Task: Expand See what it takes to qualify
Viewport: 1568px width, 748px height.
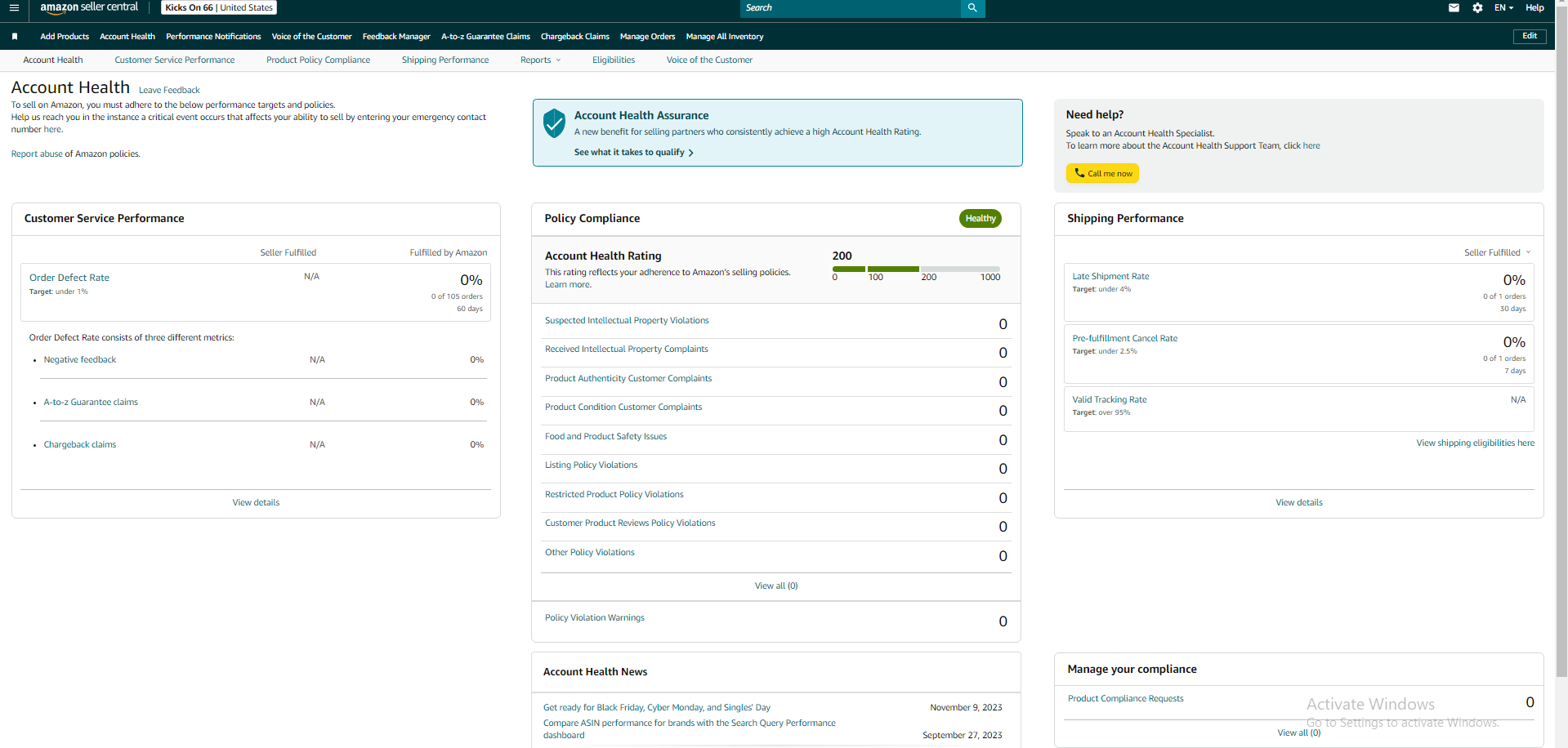Action: (633, 153)
